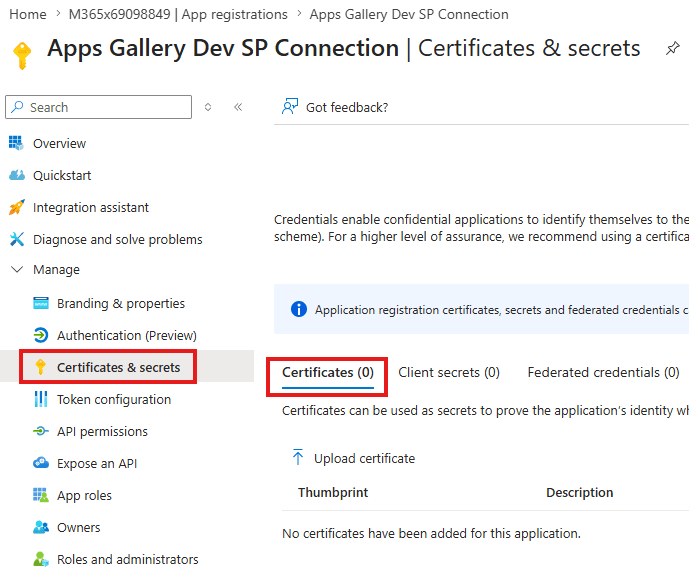Screen dimensions: 689x573
Task: Click the Certificates & secrets key icon
Action: 40,367
